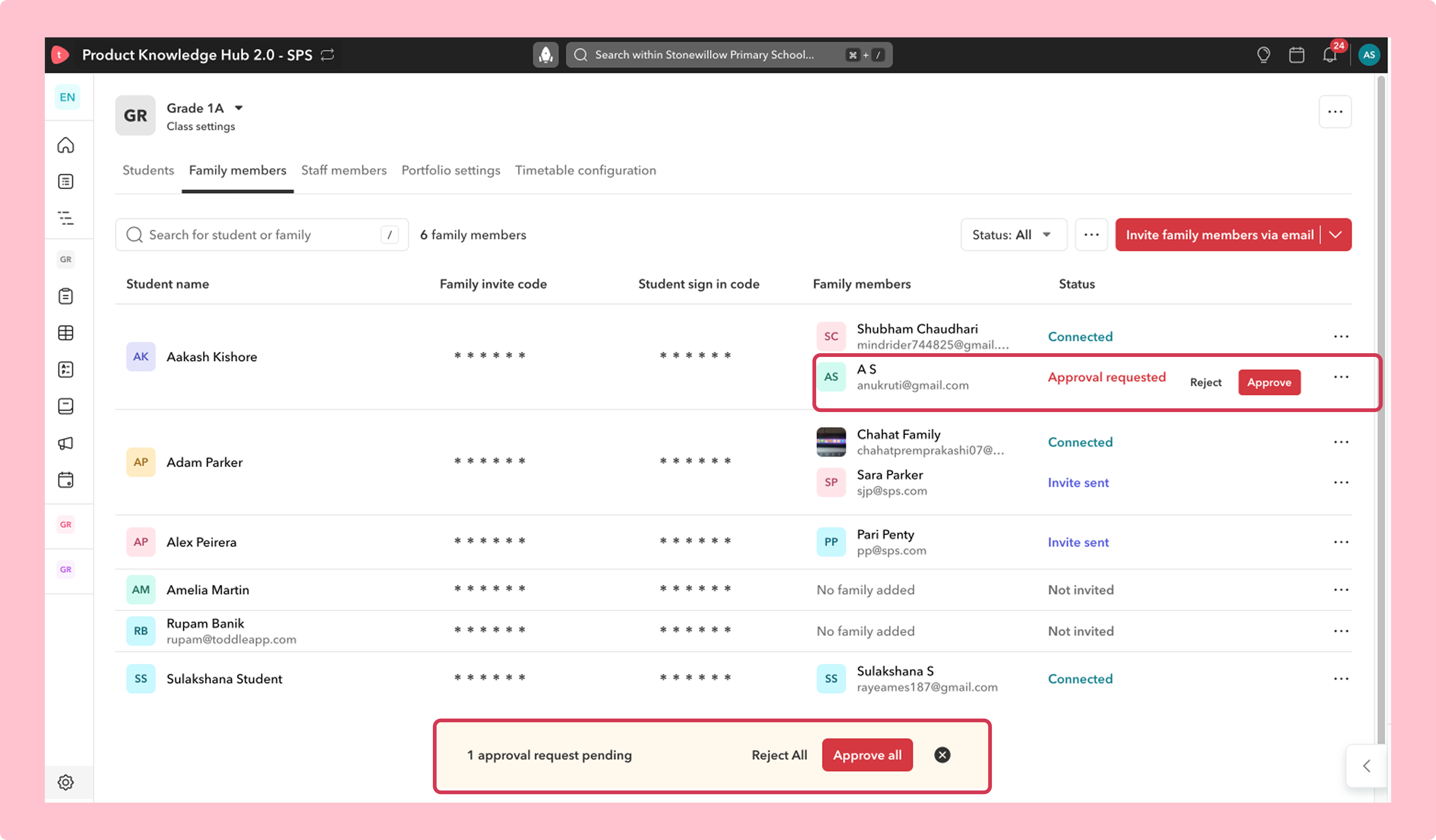The width and height of the screenshot is (1436, 840).
Task: Select the pink GR class badge in sidebar
Action: (x=65, y=524)
